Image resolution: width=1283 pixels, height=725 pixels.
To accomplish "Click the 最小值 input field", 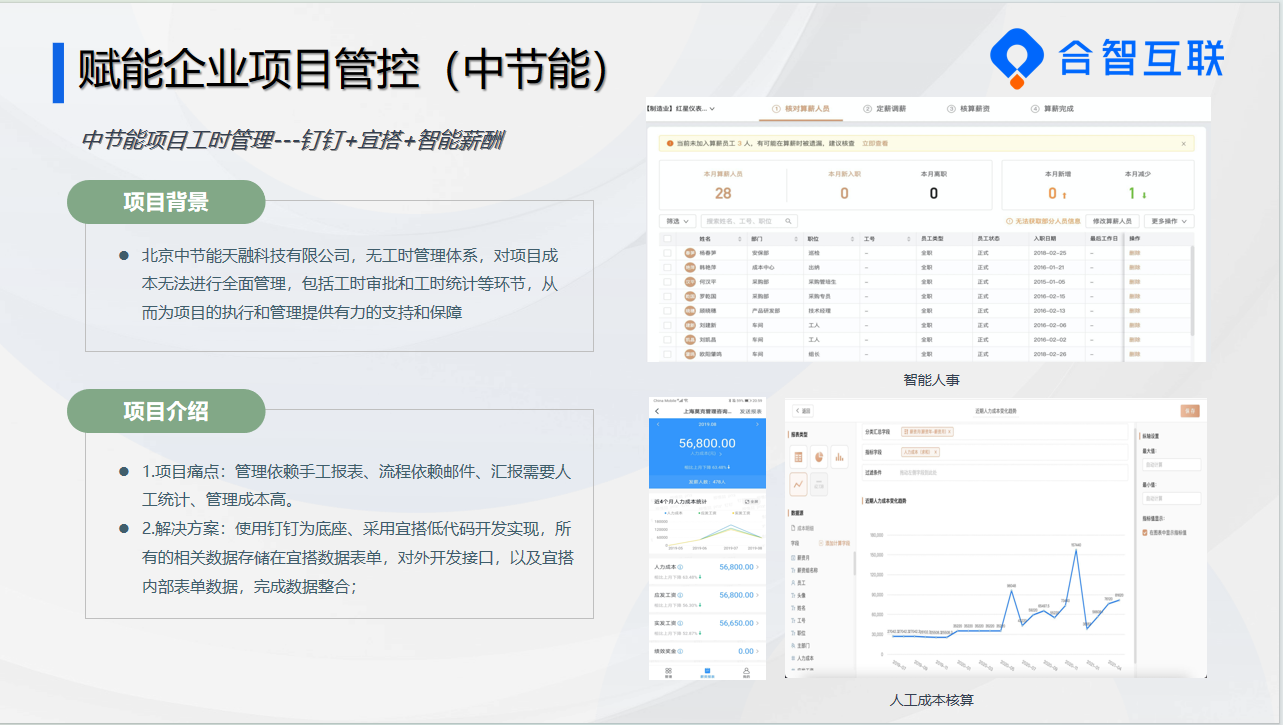I will [x=1171, y=498].
